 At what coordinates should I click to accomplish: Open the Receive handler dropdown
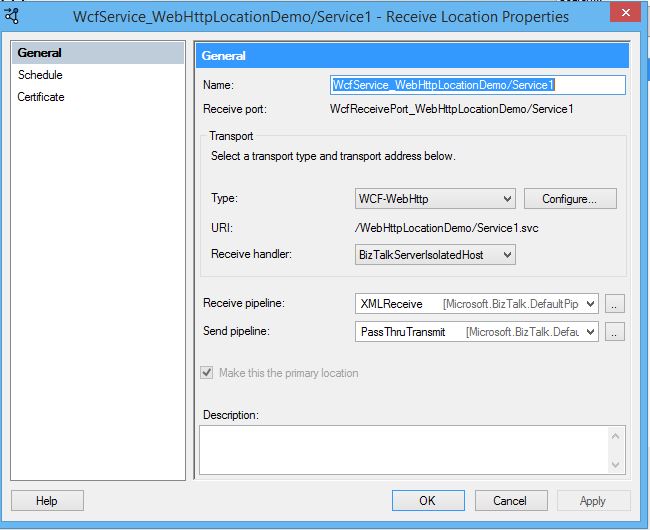(435, 254)
